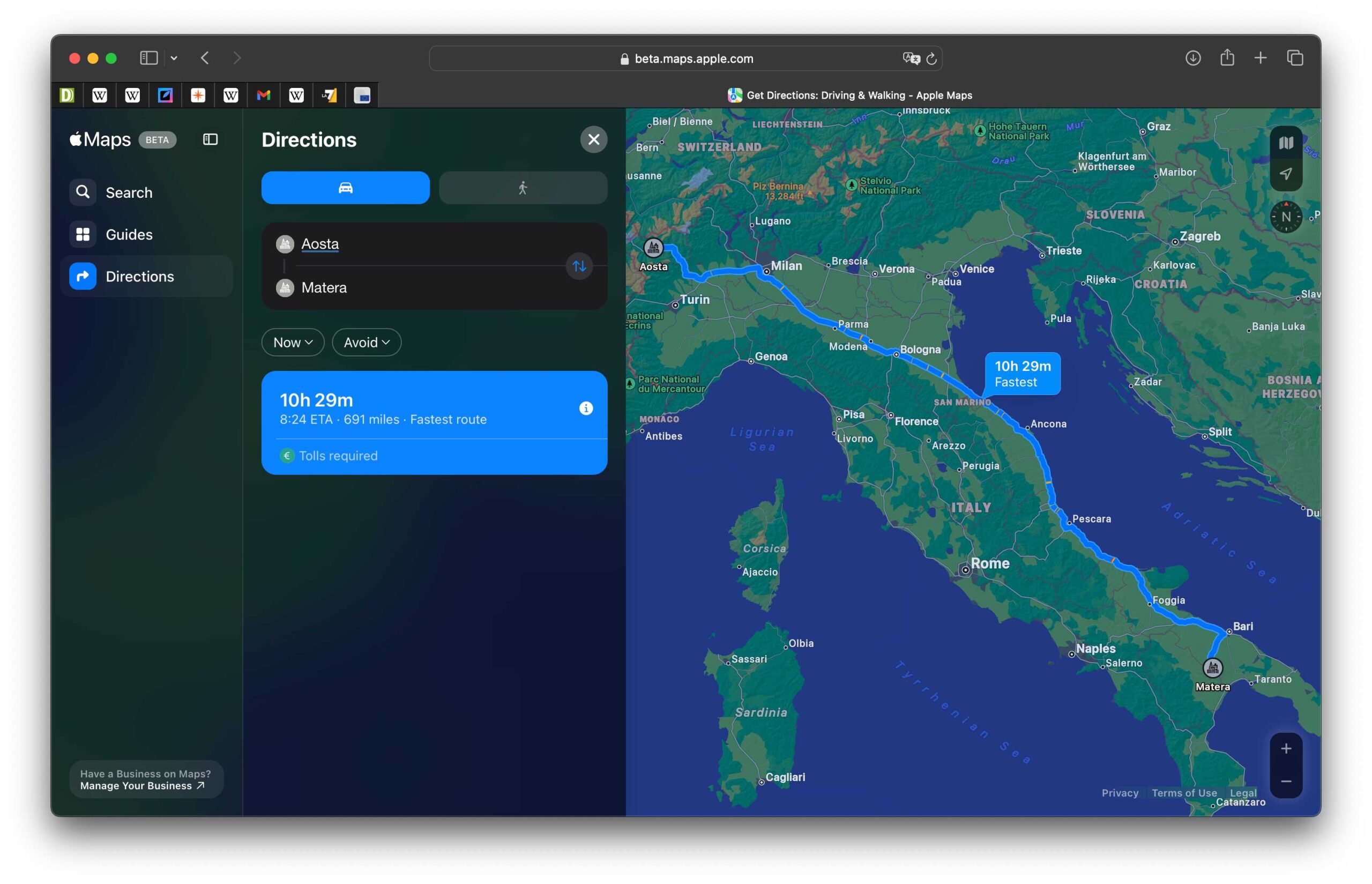Switch to walking directions mode

coord(523,188)
